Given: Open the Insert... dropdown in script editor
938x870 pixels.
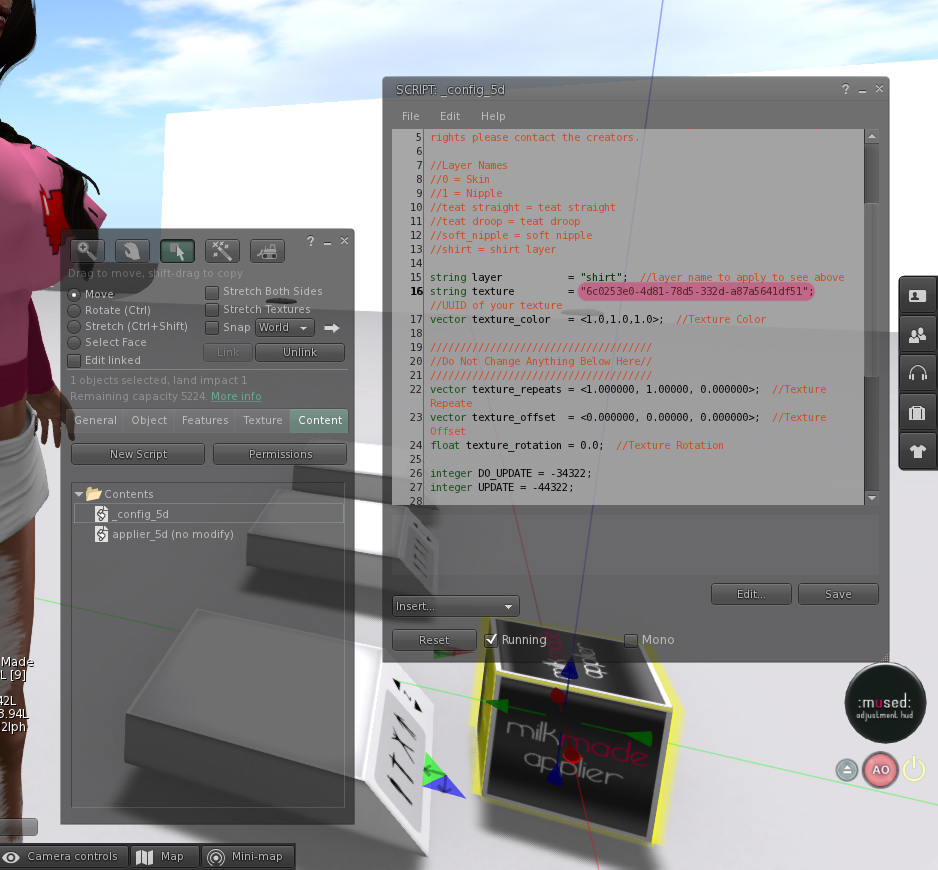Looking at the screenshot, I should (x=455, y=606).
